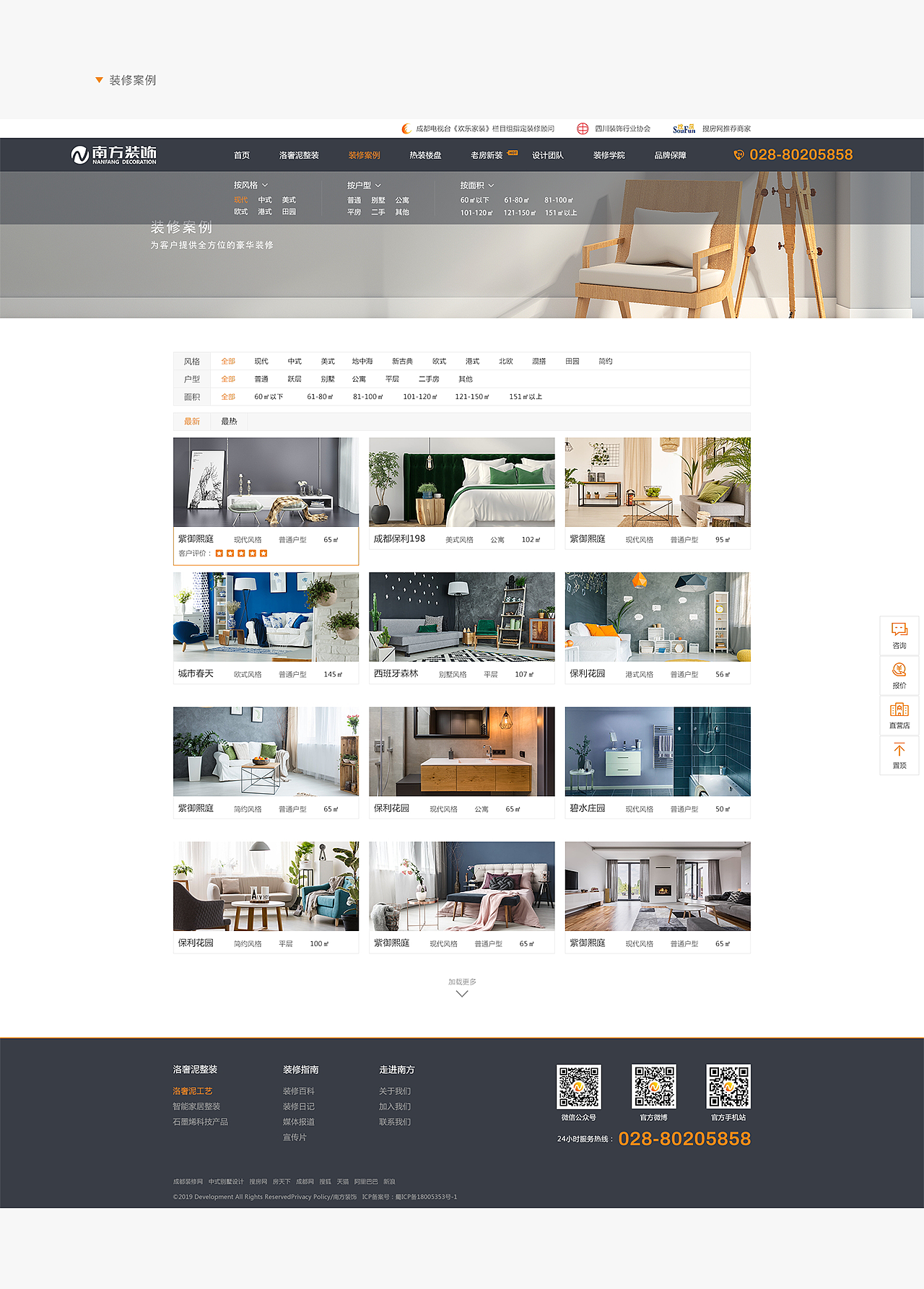
Task: Filter 面积 by 151㎡以上 in filter table
Action: click(x=526, y=397)
